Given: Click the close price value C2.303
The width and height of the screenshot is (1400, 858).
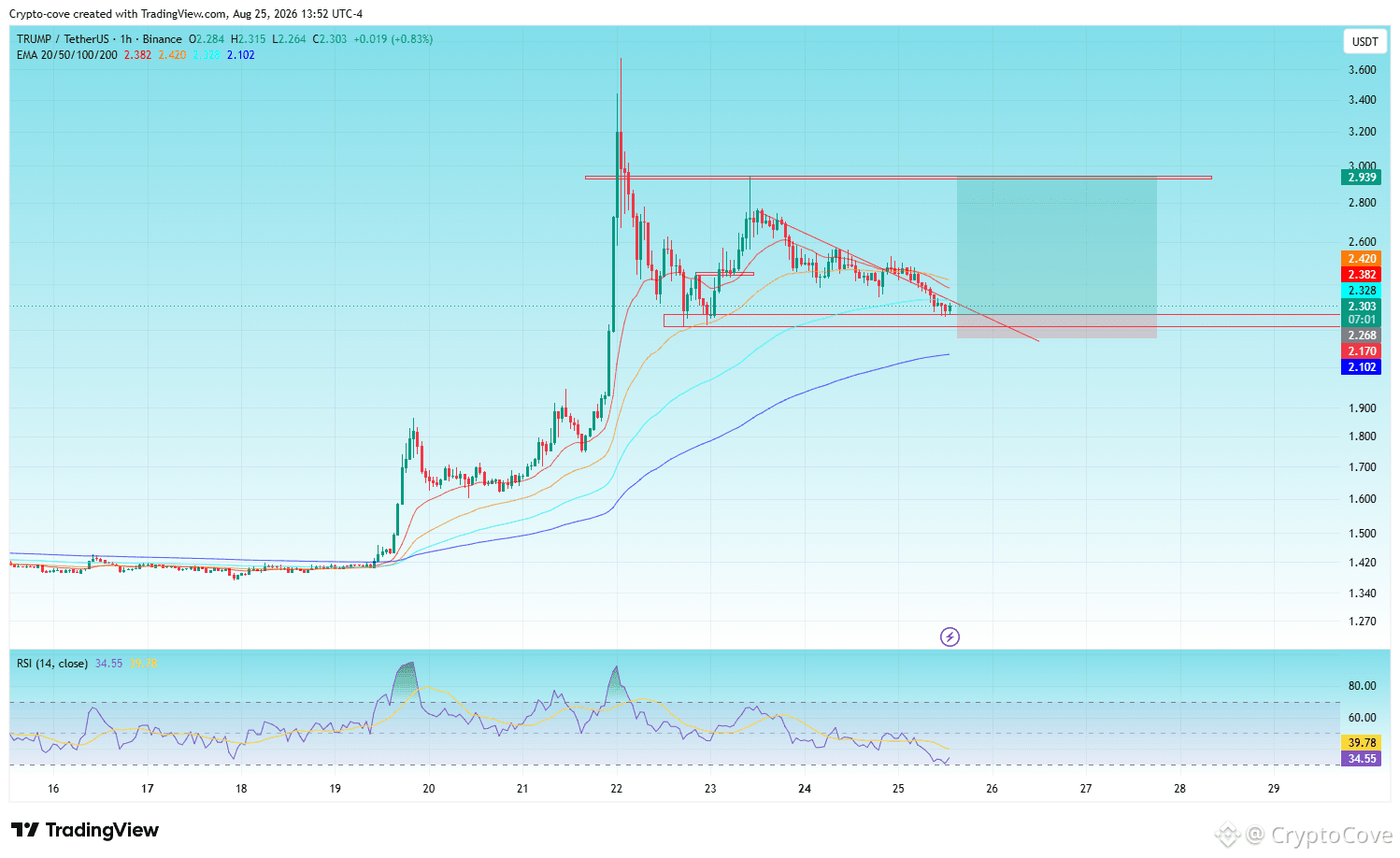Looking at the screenshot, I should (330, 39).
